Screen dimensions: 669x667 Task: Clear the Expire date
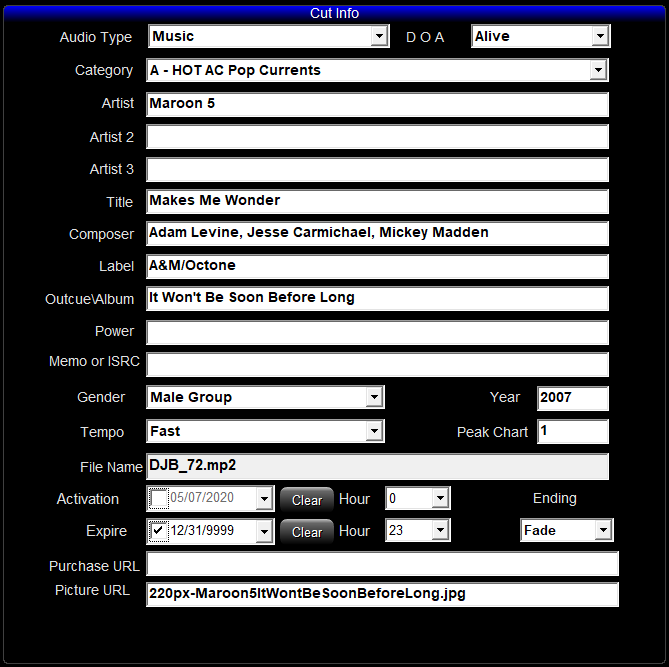click(x=307, y=532)
